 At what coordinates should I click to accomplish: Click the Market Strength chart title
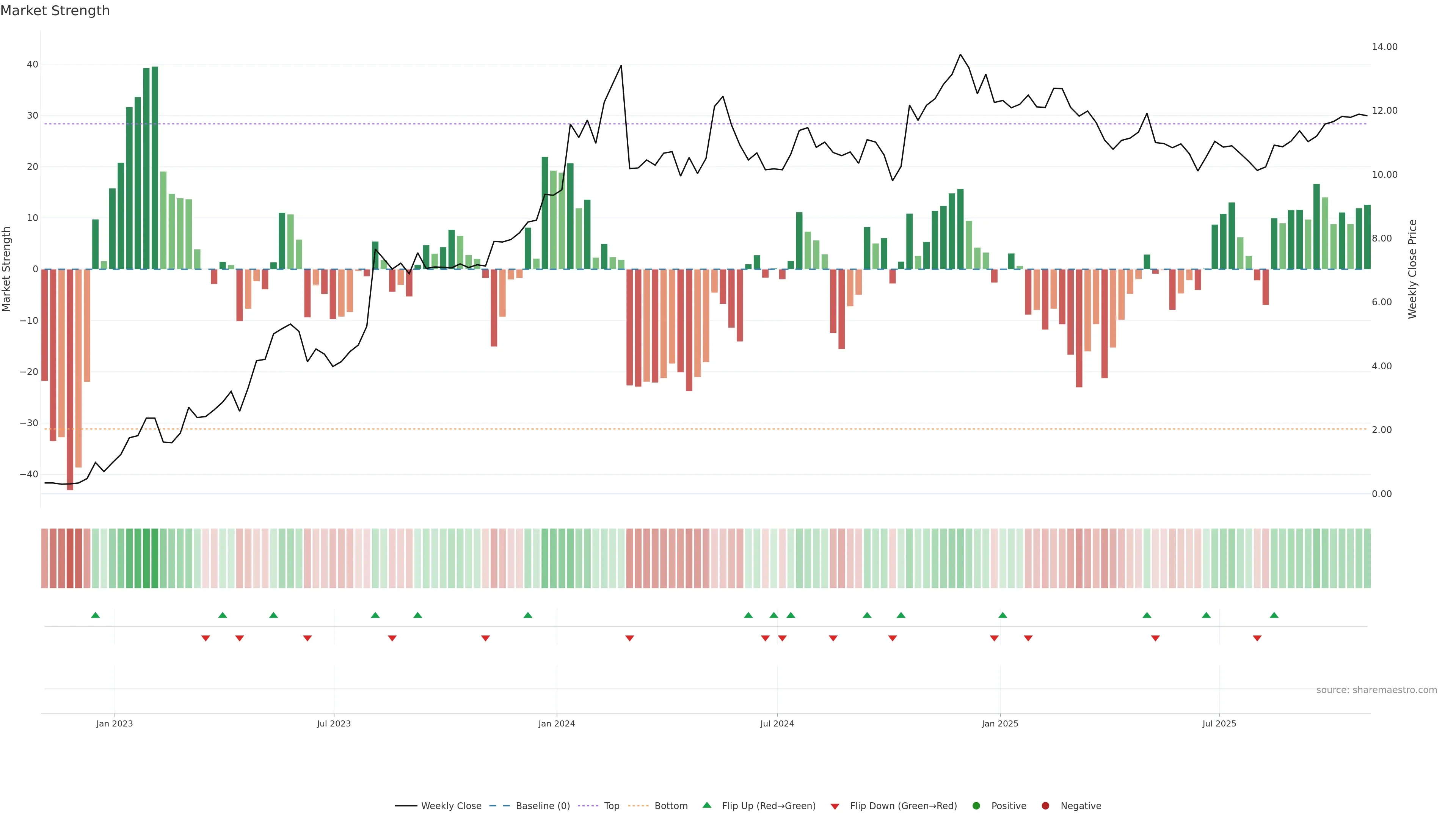(x=55, y=11)
